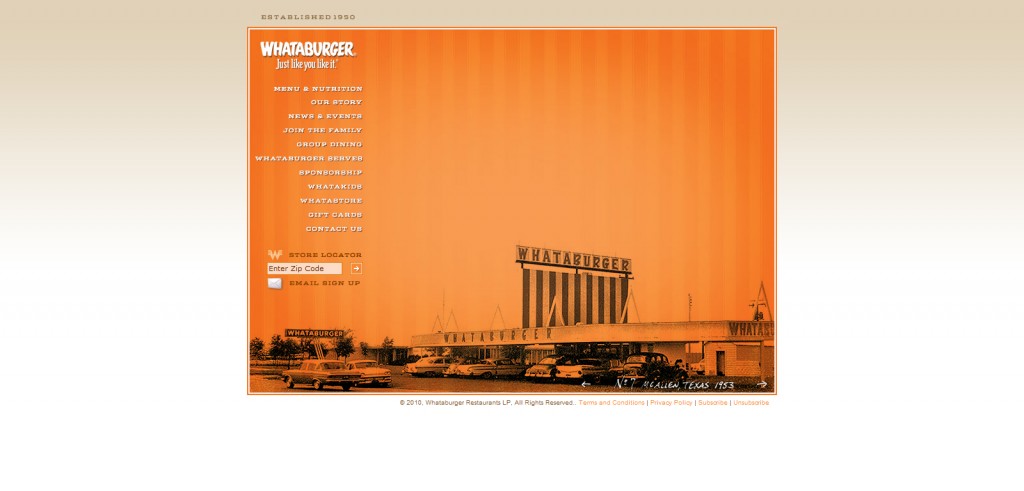Click Email Sign Up link

(x=325, y=283)
